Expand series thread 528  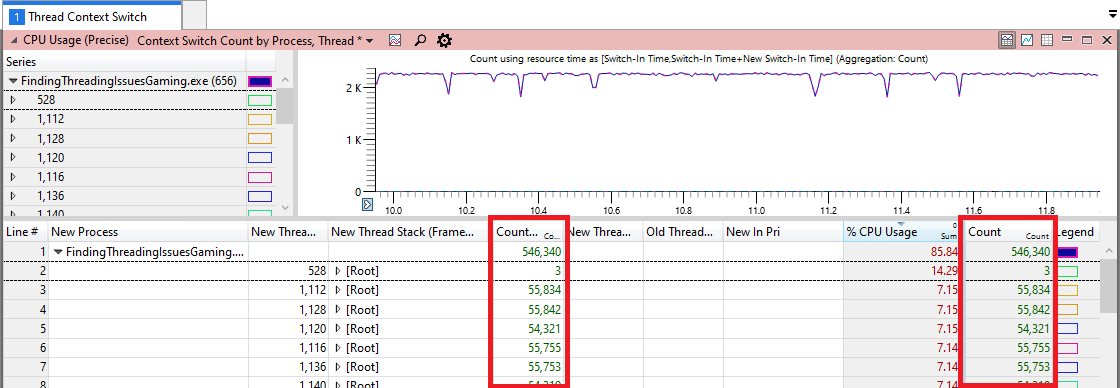click(13, 100)
